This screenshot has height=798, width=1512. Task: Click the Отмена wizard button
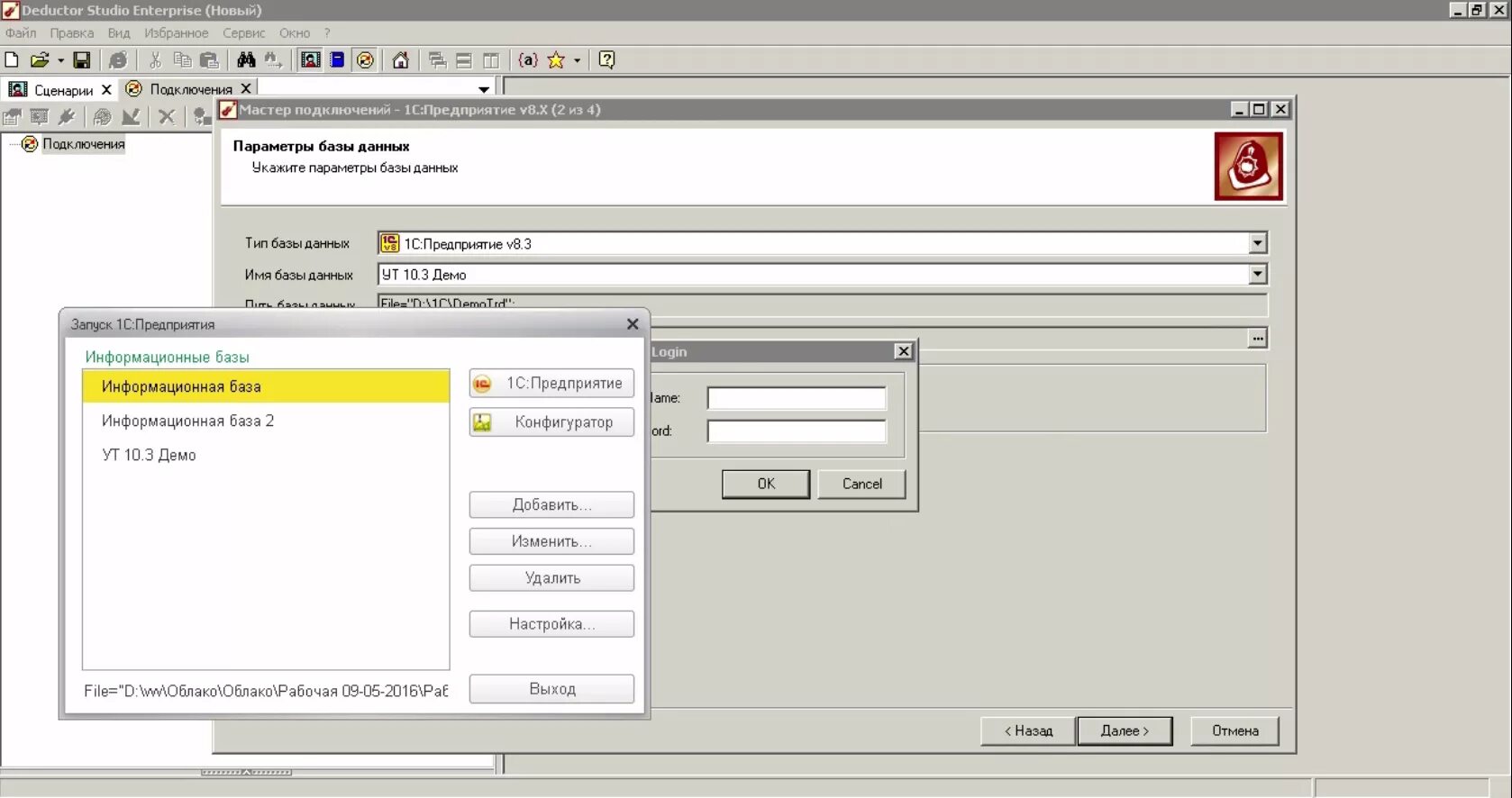(x=1235, y=730)
